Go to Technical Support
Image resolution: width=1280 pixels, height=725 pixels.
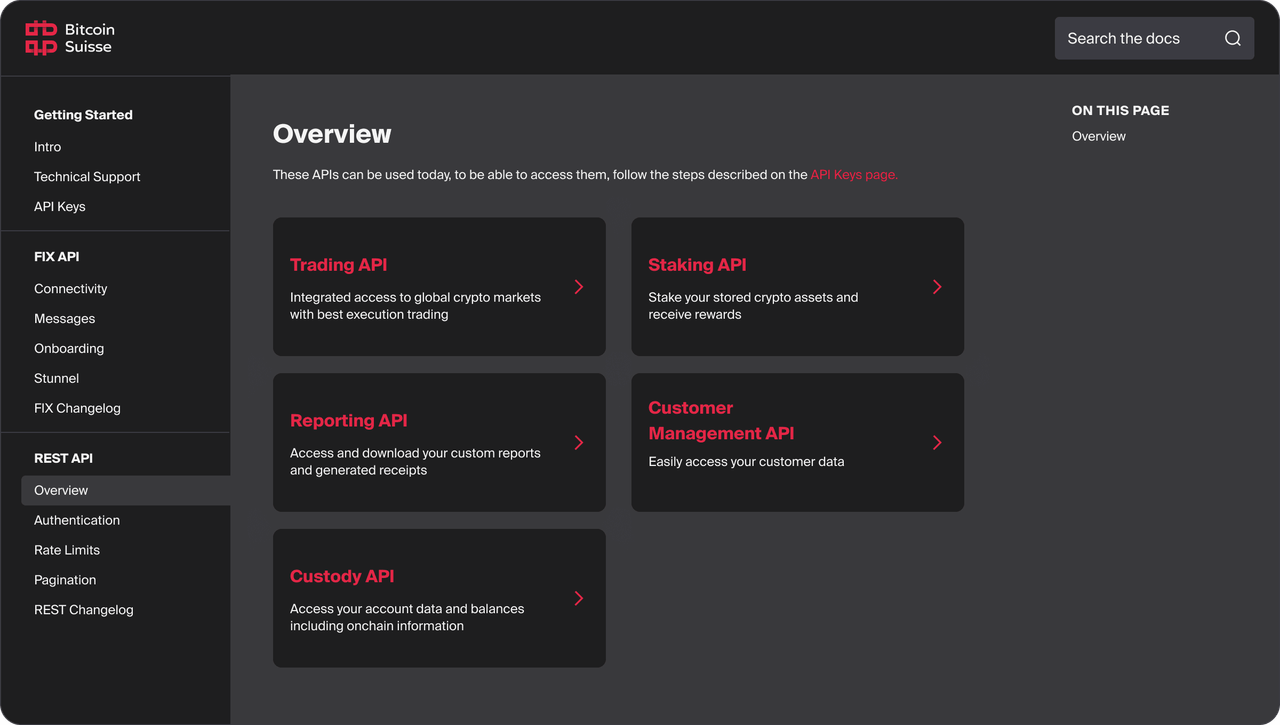(87, 176)
